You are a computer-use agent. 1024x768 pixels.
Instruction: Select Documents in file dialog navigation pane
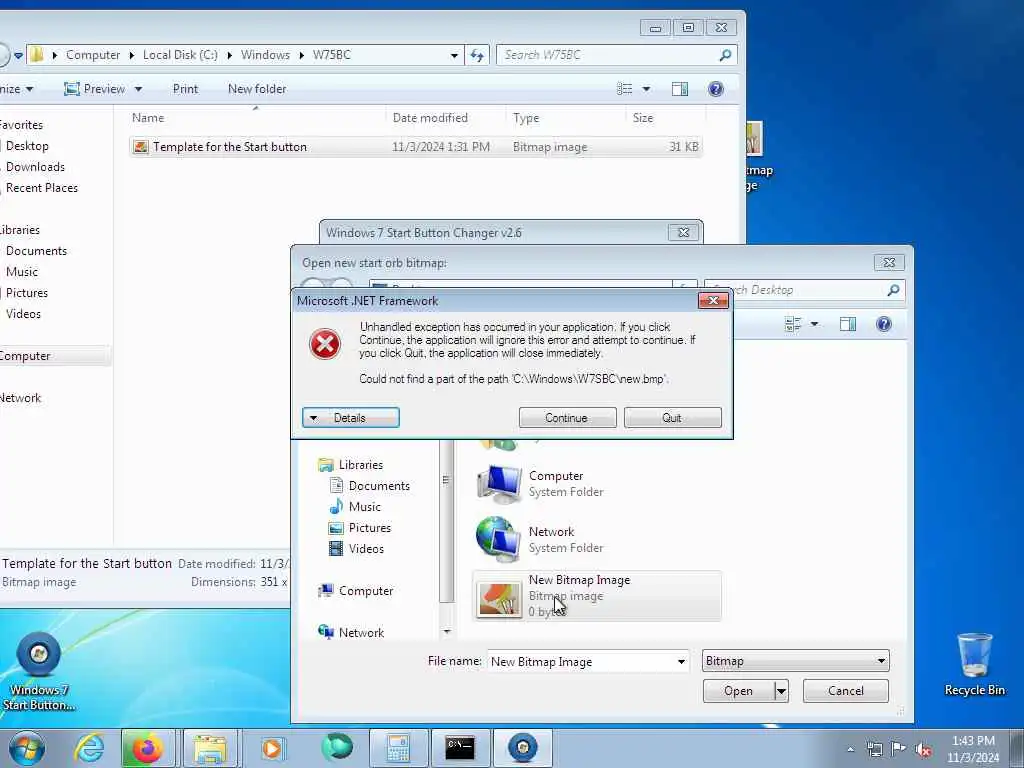379,486
